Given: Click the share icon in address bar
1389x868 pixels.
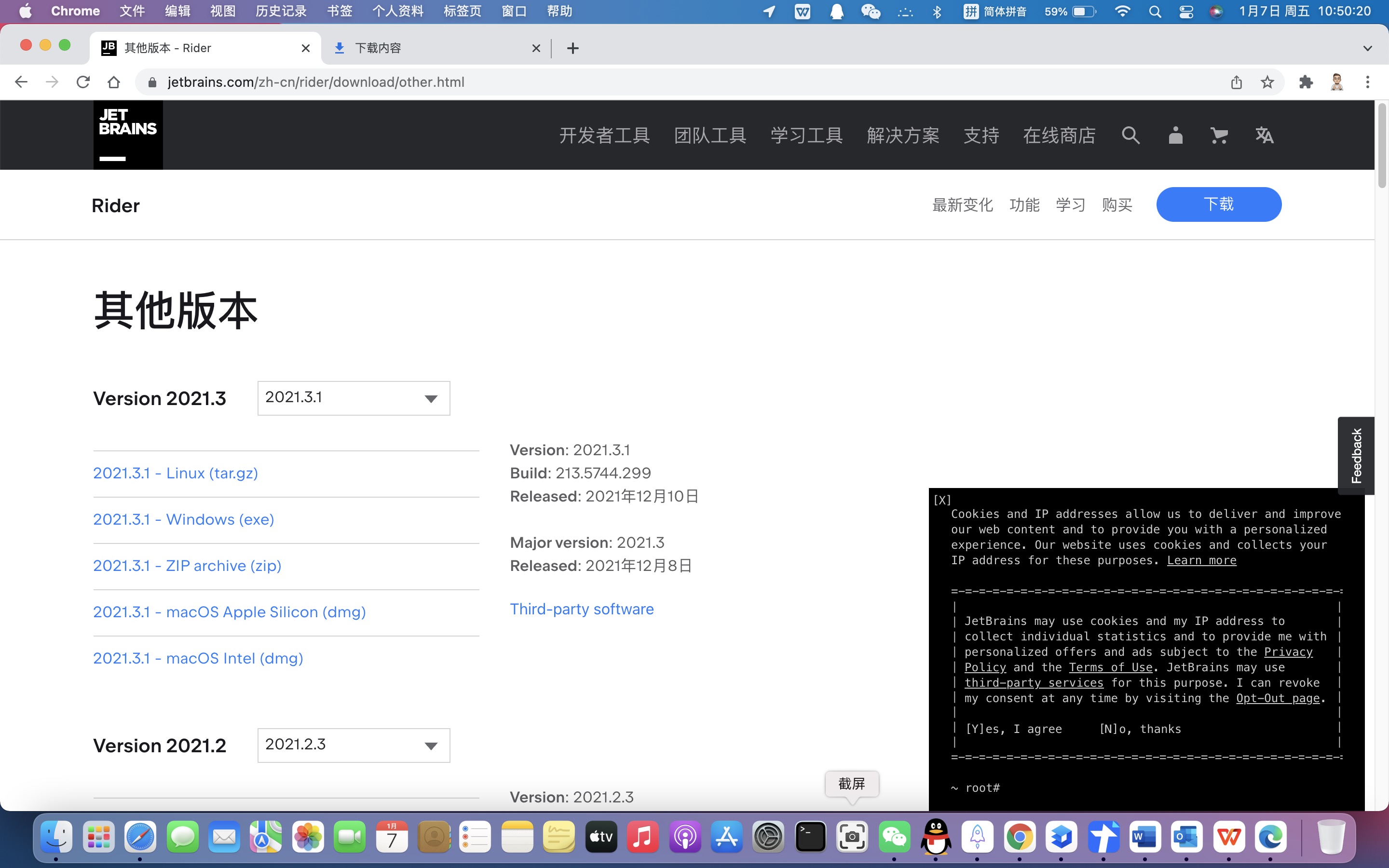Looking at the screenshot, I should click(1236, 82).
